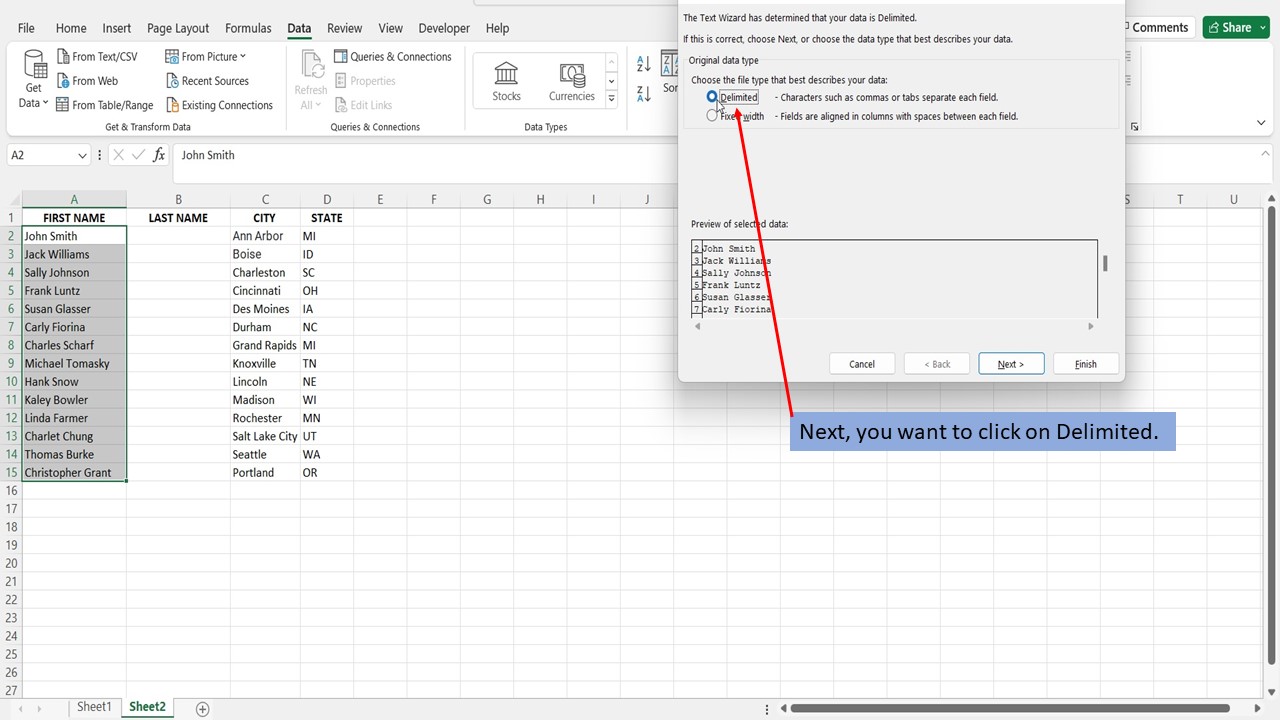This screenshot has width=1280, height=720.
Task: Expand the Data Types gallery
Action: (x=611, y=99)
